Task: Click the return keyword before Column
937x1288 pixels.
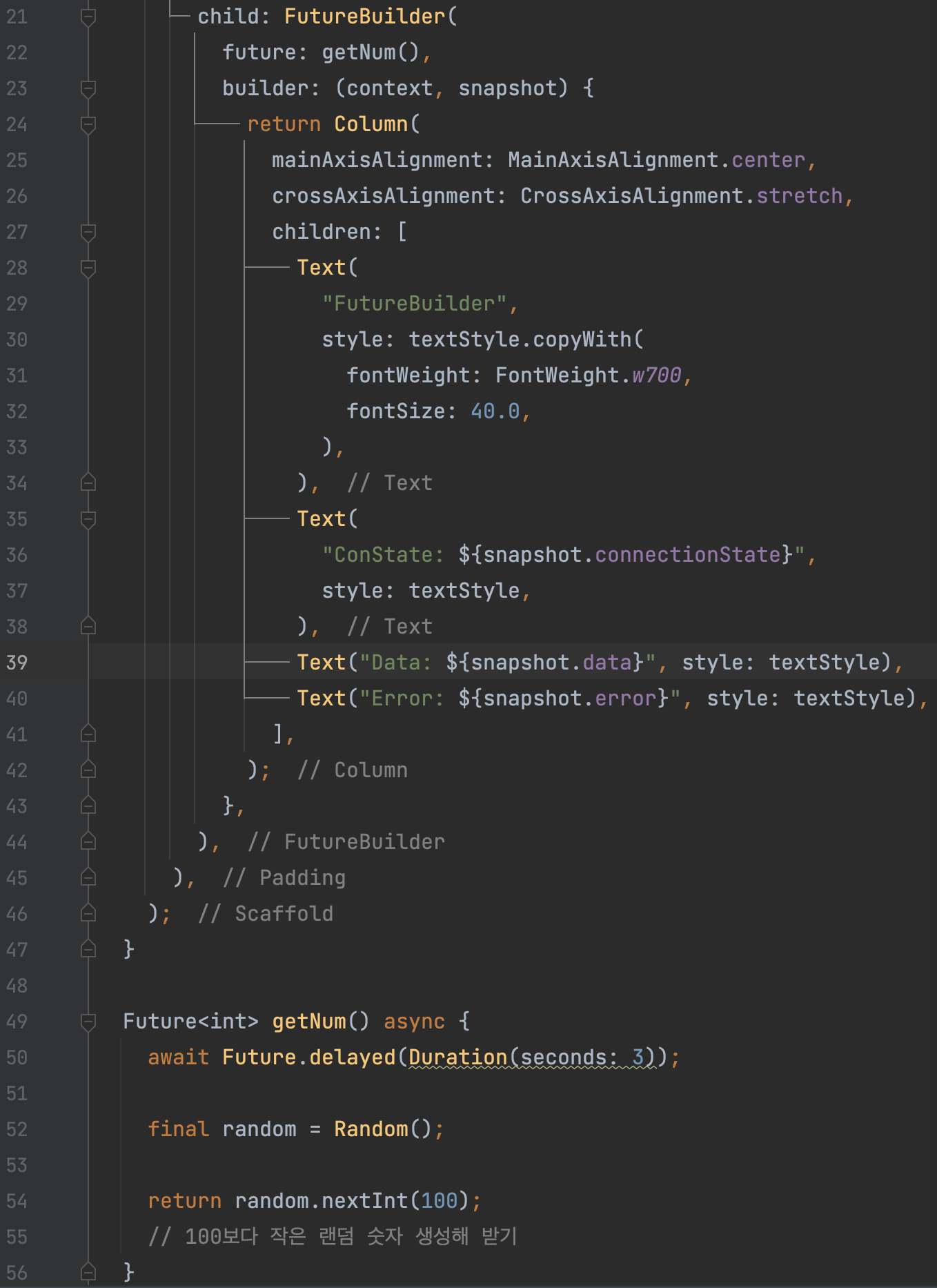Action: pyautogui.click(x=284, y=124)
